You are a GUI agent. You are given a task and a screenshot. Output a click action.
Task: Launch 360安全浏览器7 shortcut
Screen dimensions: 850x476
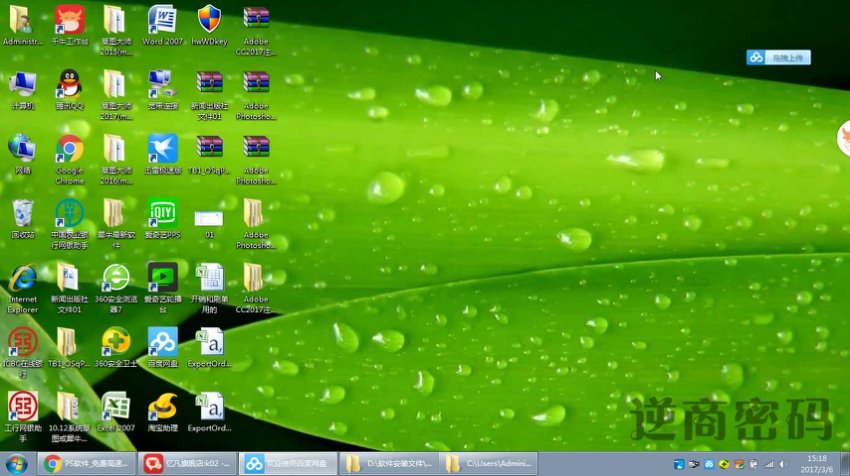pyautogui.click(x=115, y=288)
